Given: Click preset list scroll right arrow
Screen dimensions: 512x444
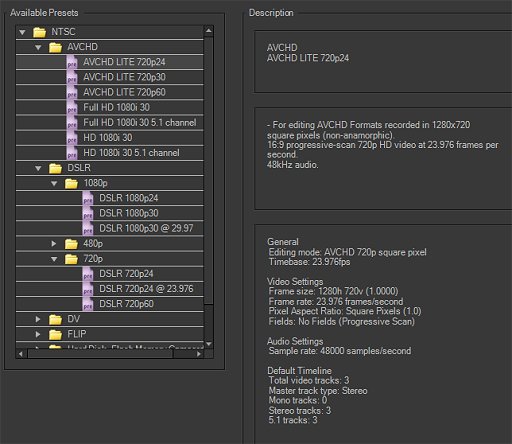Looking at the screenshot, I should coord(199,354).
